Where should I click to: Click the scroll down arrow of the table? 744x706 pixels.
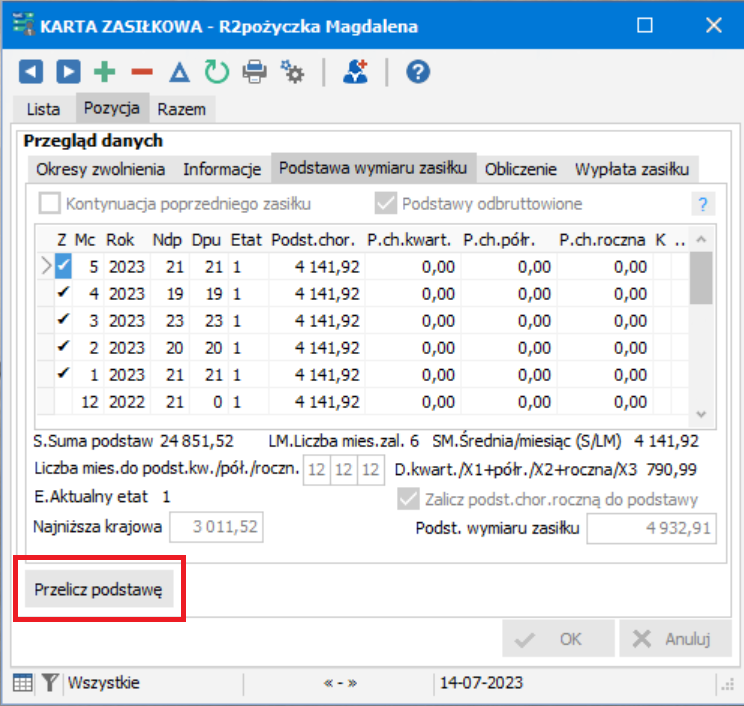(x=701, y=414)
